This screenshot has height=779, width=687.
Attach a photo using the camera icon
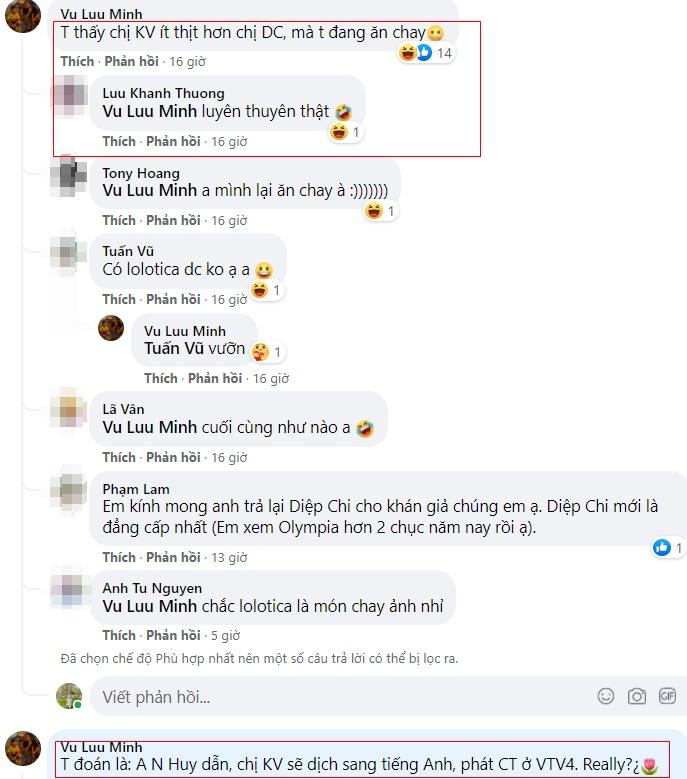coord(636,696)
